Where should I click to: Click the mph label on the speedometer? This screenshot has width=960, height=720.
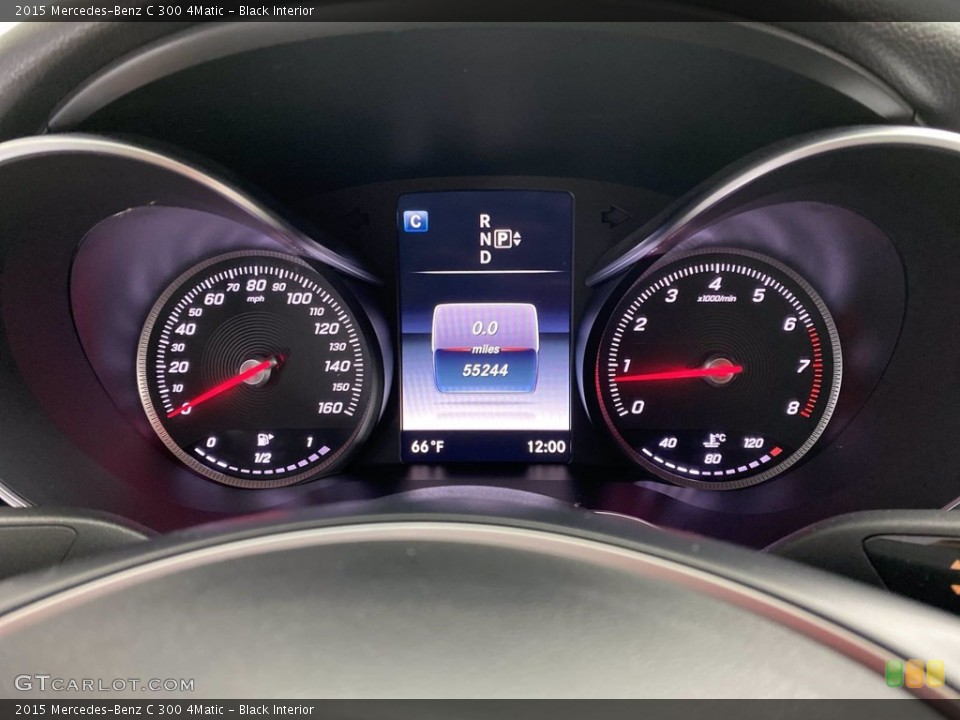pyautogui.click(x=255, y=299)
